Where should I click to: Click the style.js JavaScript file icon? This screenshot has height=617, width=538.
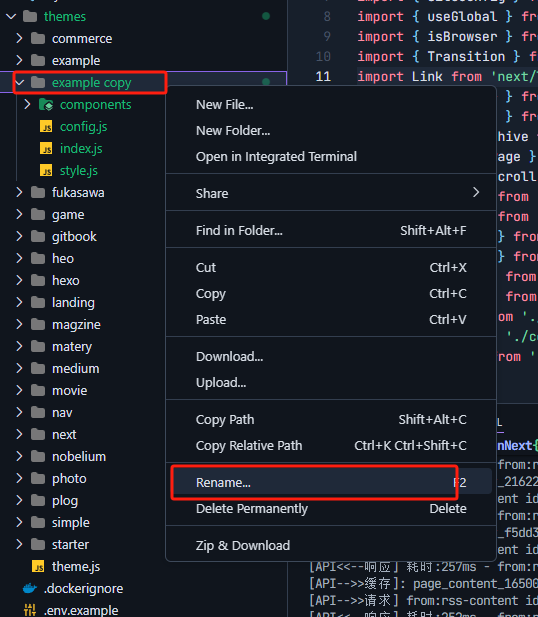pyautogui.click(x=46, y=171)
